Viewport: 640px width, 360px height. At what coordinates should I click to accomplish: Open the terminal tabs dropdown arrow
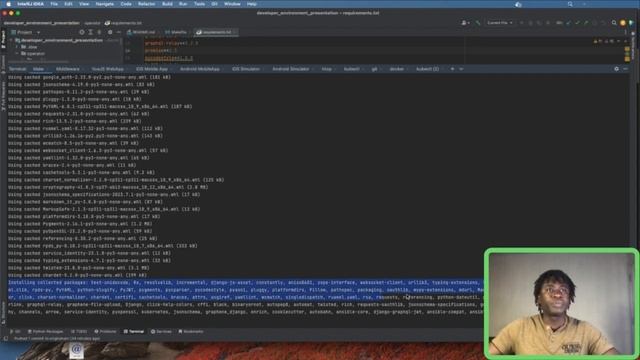(x=461, y=69)
